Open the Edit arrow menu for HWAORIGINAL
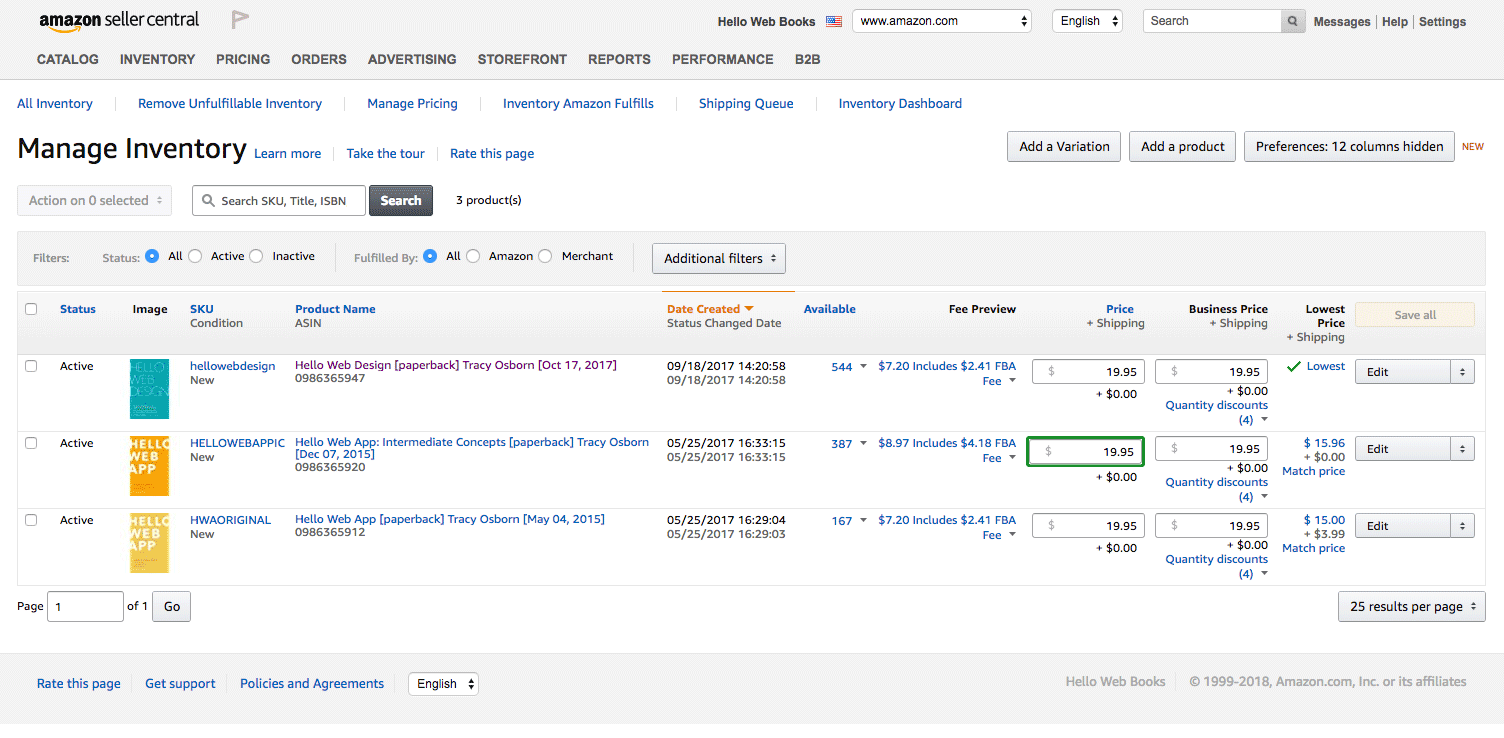The width and height of the screenshot is (1504, 738). (x=1463, y=526)
